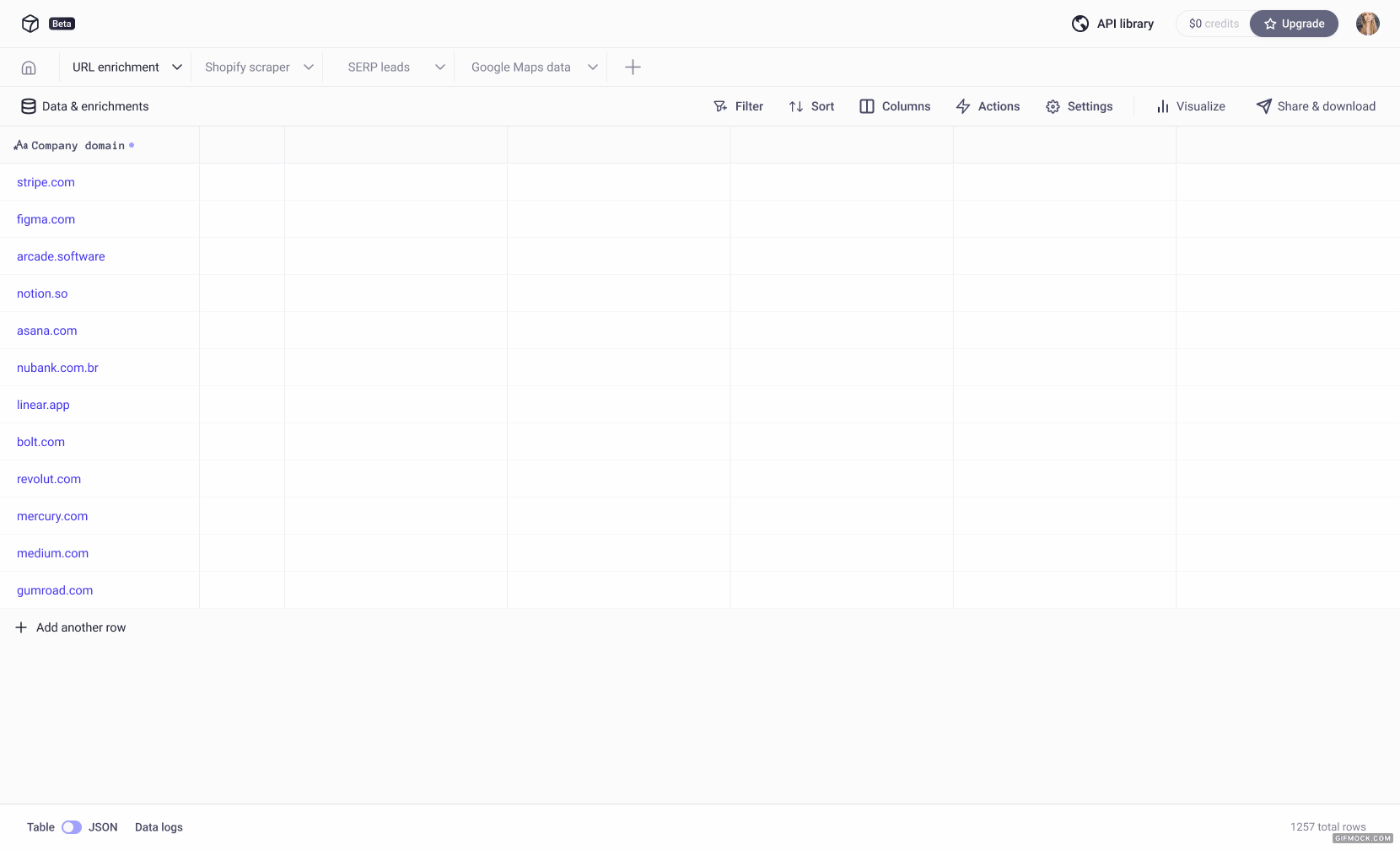
Task: Open the Actions menu
Action: (999, 106)
